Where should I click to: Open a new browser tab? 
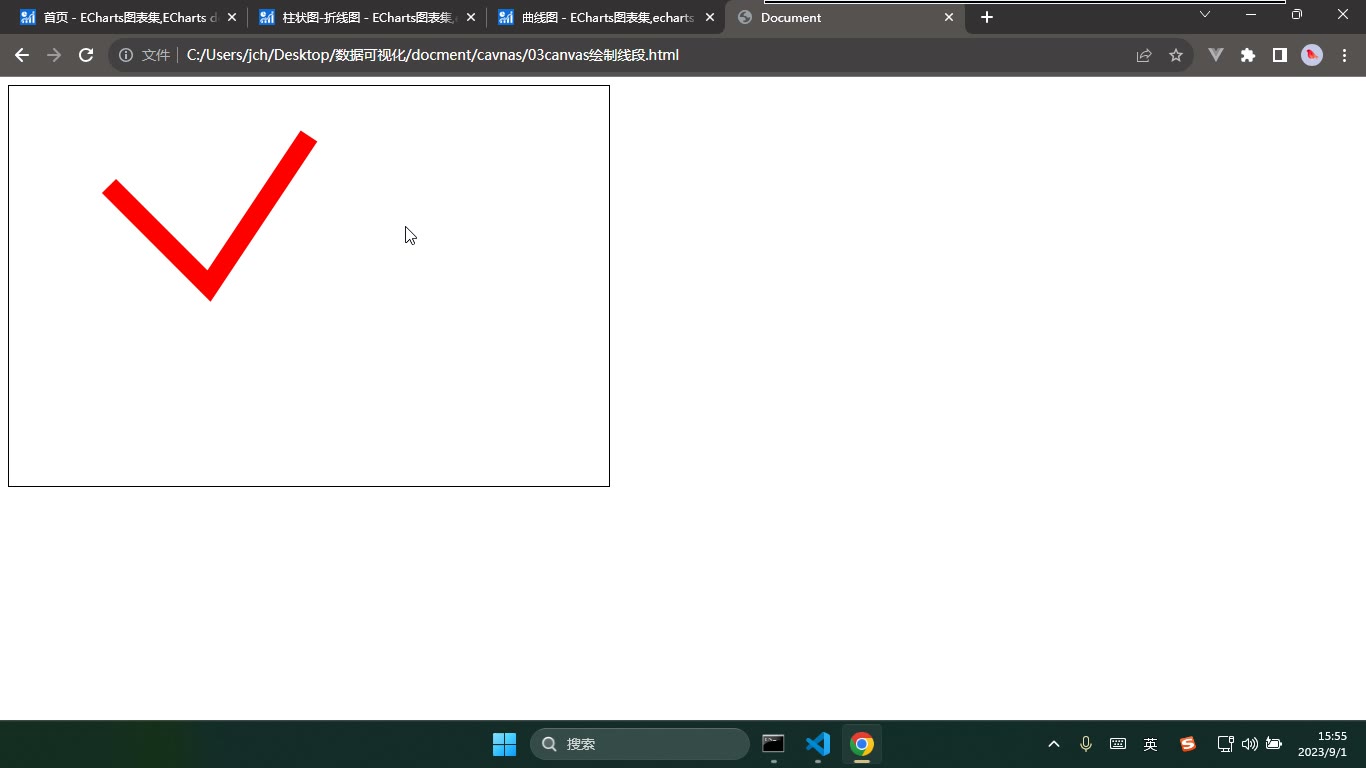tap(987, 17)
